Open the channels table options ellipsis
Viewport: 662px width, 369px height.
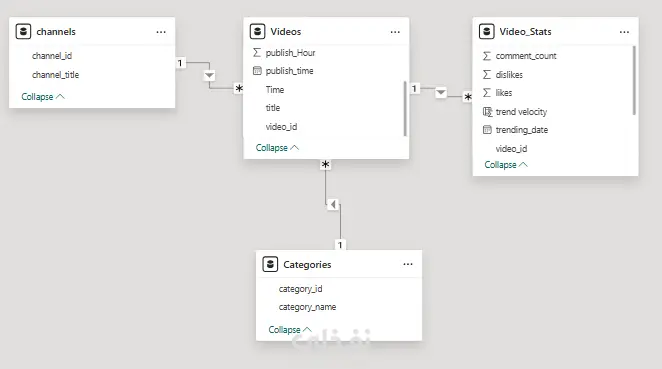pyautogui.click(x=161, y=32)
